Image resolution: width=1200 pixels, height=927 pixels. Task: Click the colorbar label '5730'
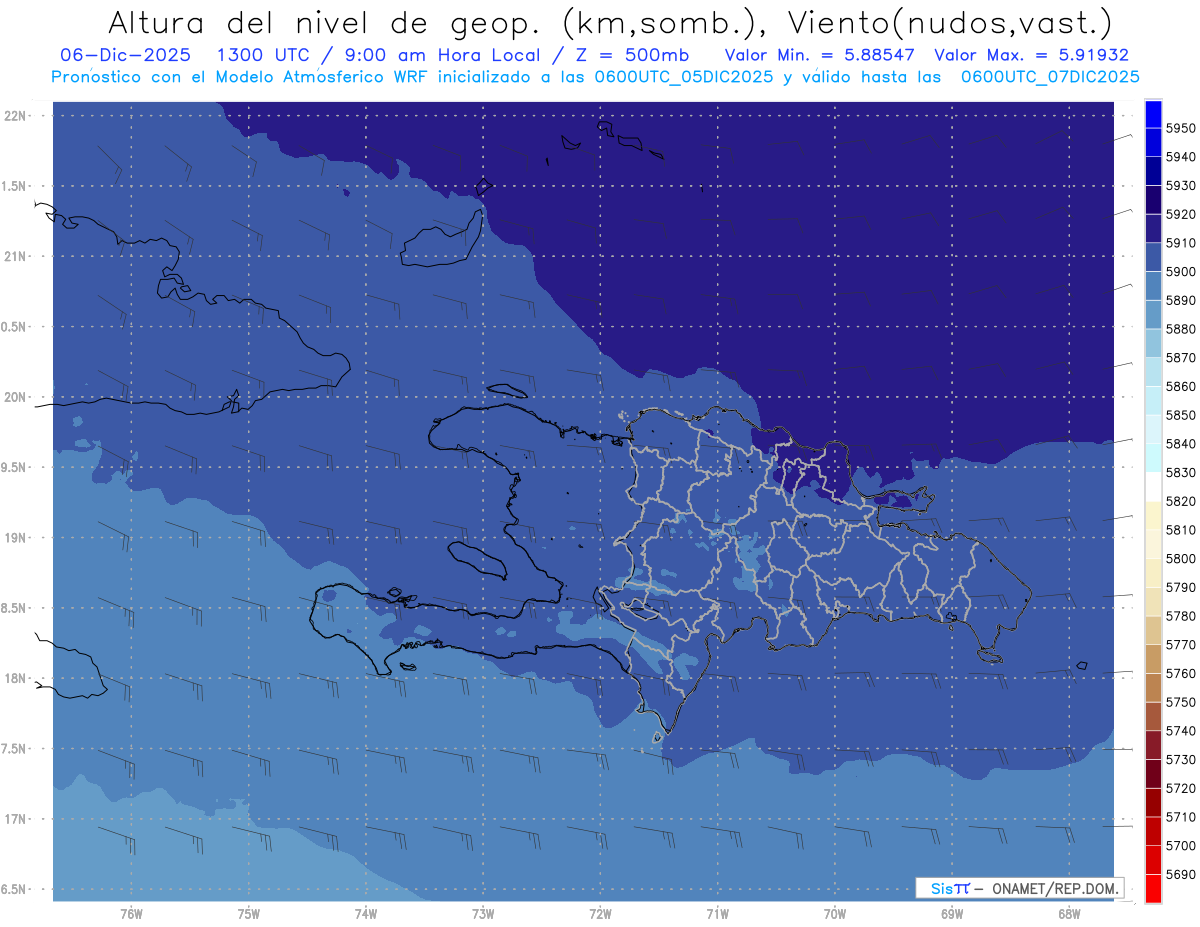tap(1180, 759)
